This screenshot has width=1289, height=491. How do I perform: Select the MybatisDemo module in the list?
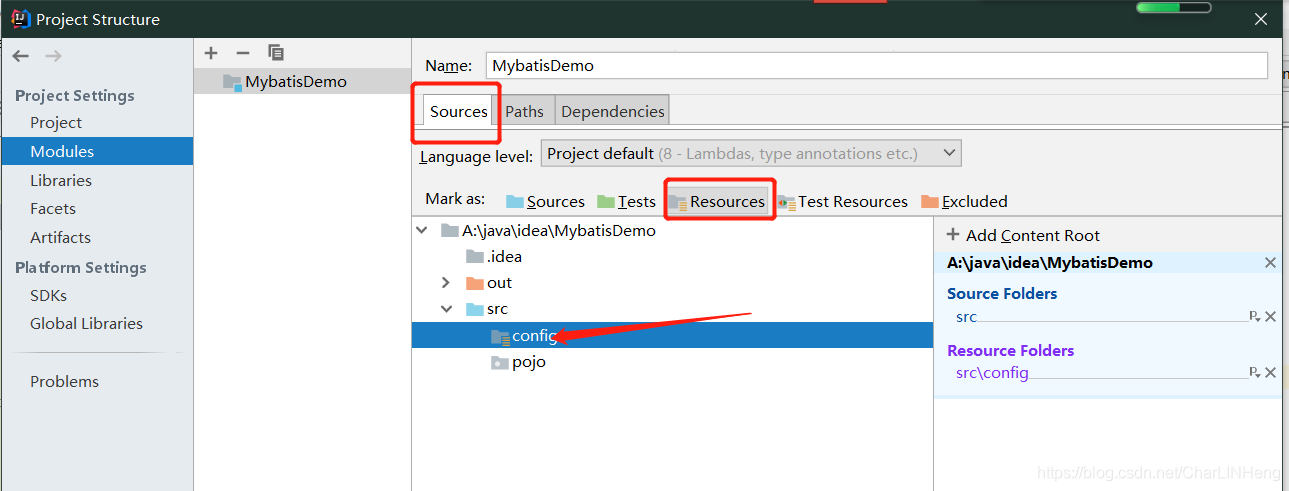coord(302,81)
